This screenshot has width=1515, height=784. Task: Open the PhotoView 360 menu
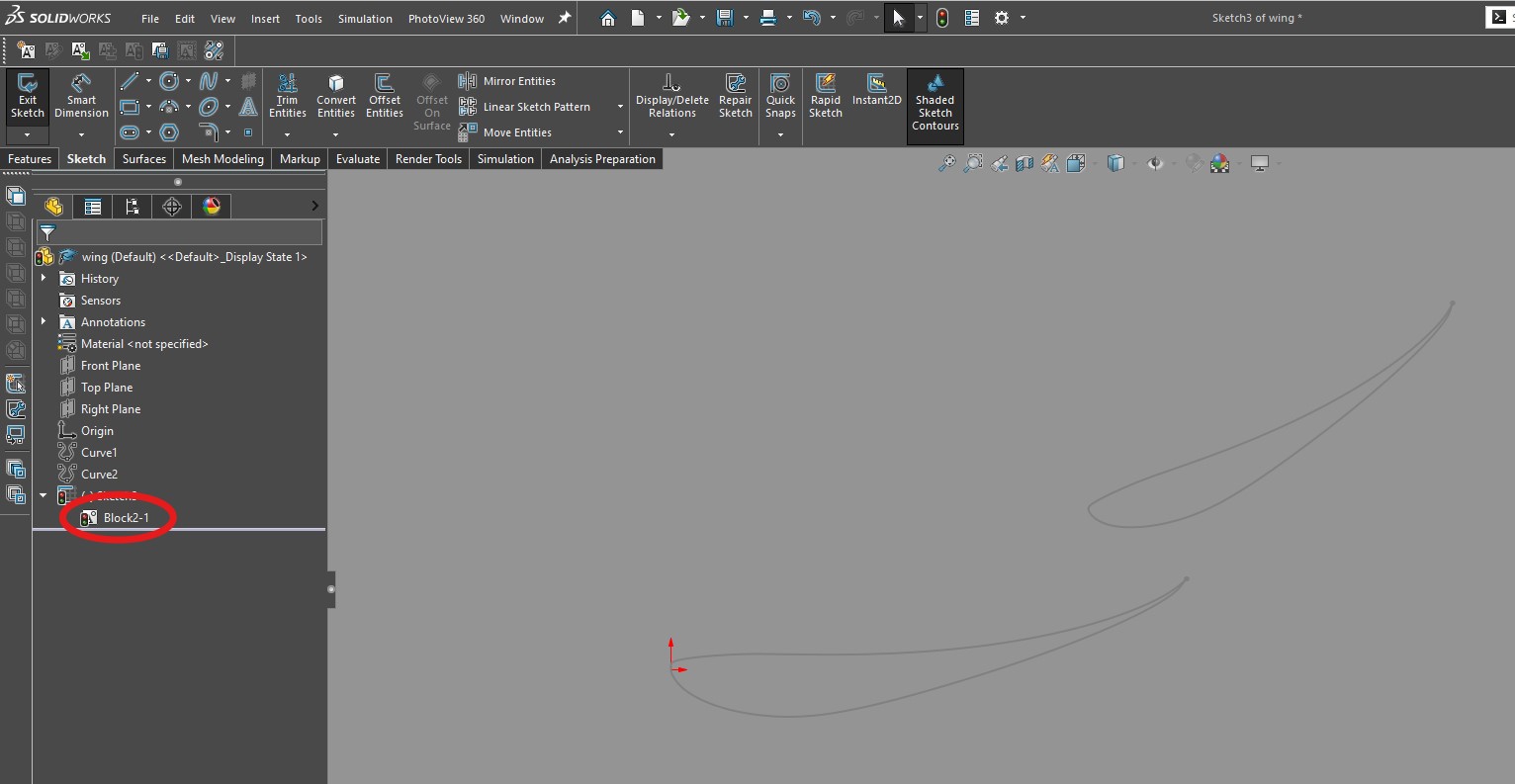click(446, 18)
